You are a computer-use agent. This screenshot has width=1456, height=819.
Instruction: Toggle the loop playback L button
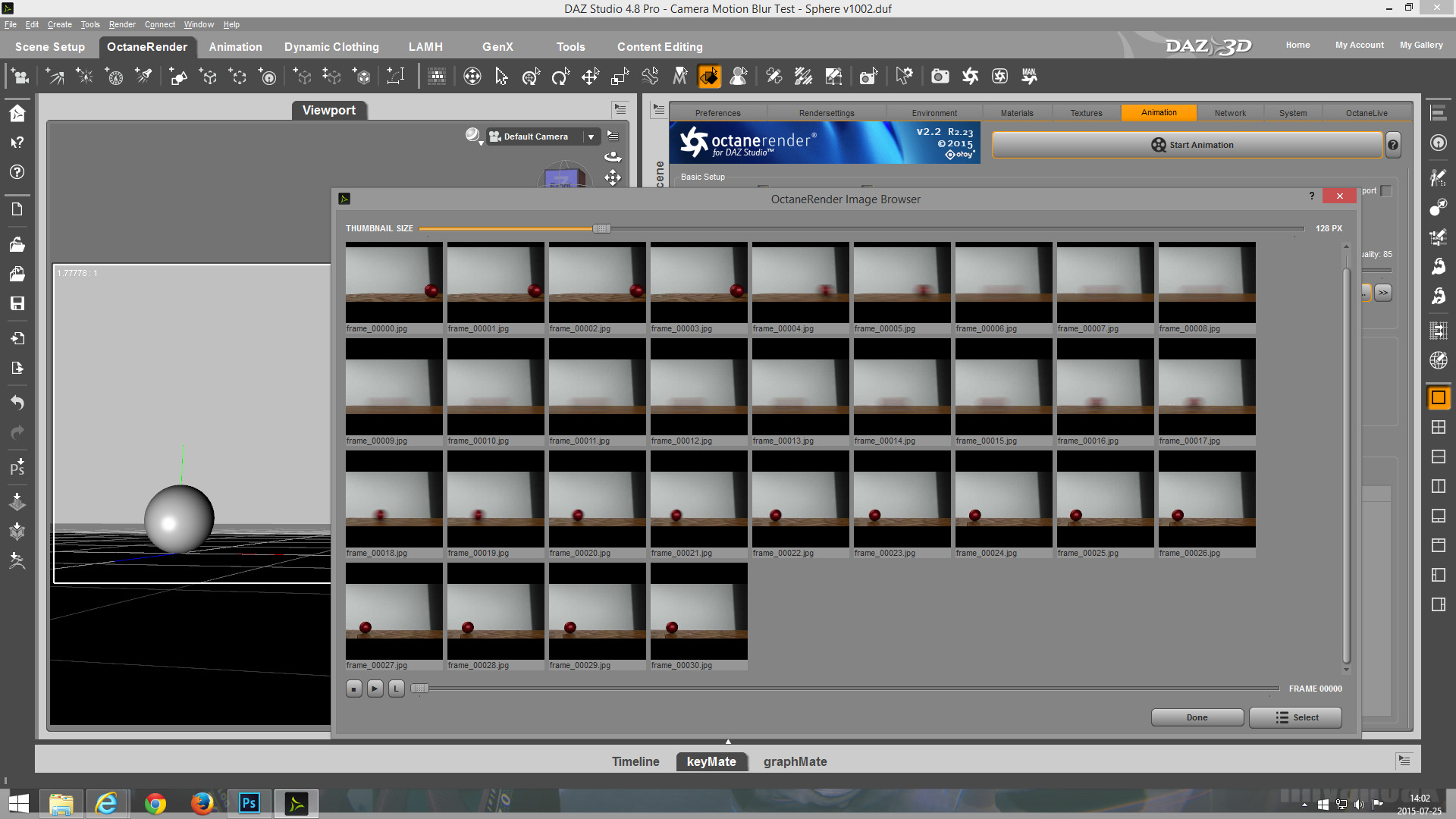pos(396,689)
